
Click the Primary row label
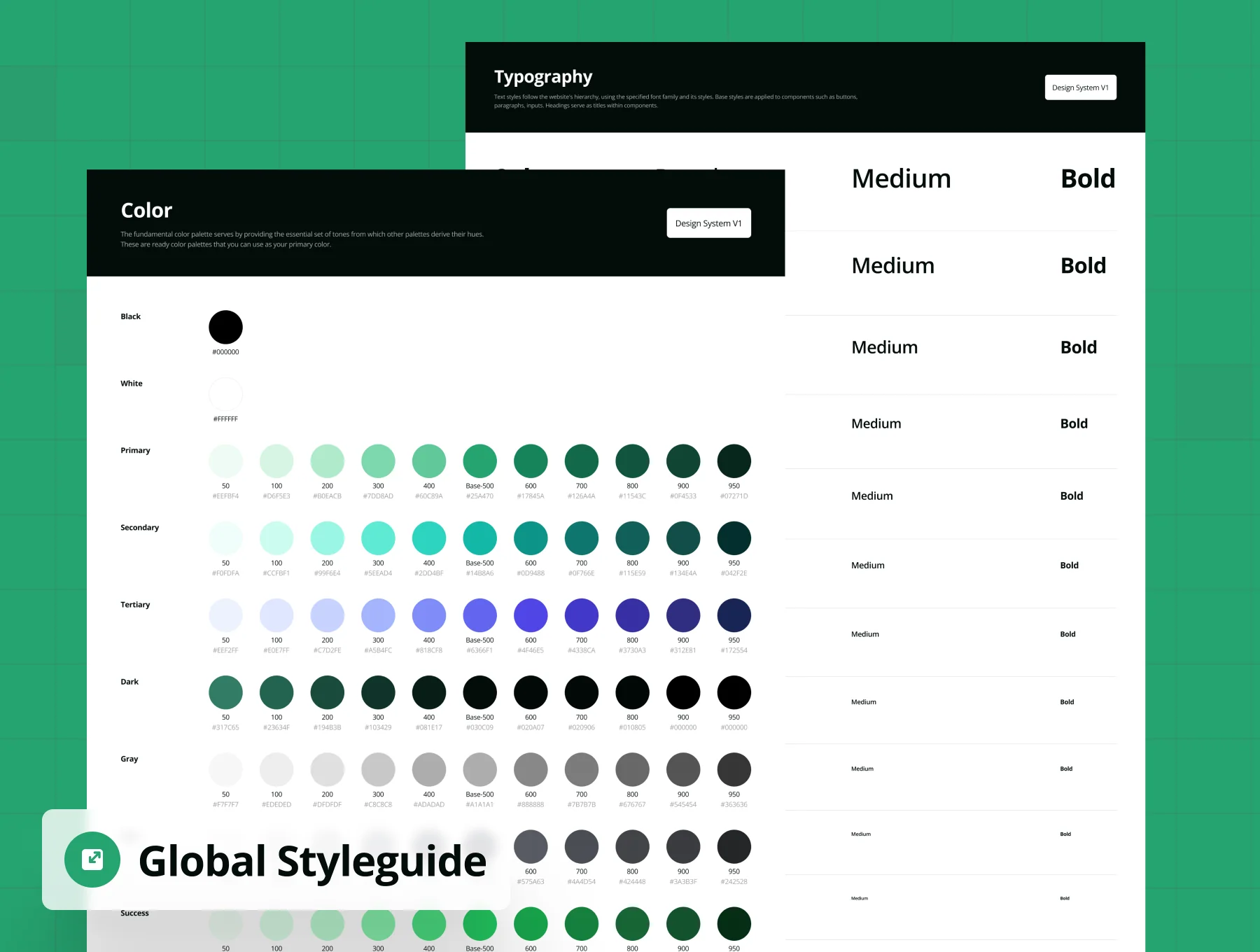point(135,450)
